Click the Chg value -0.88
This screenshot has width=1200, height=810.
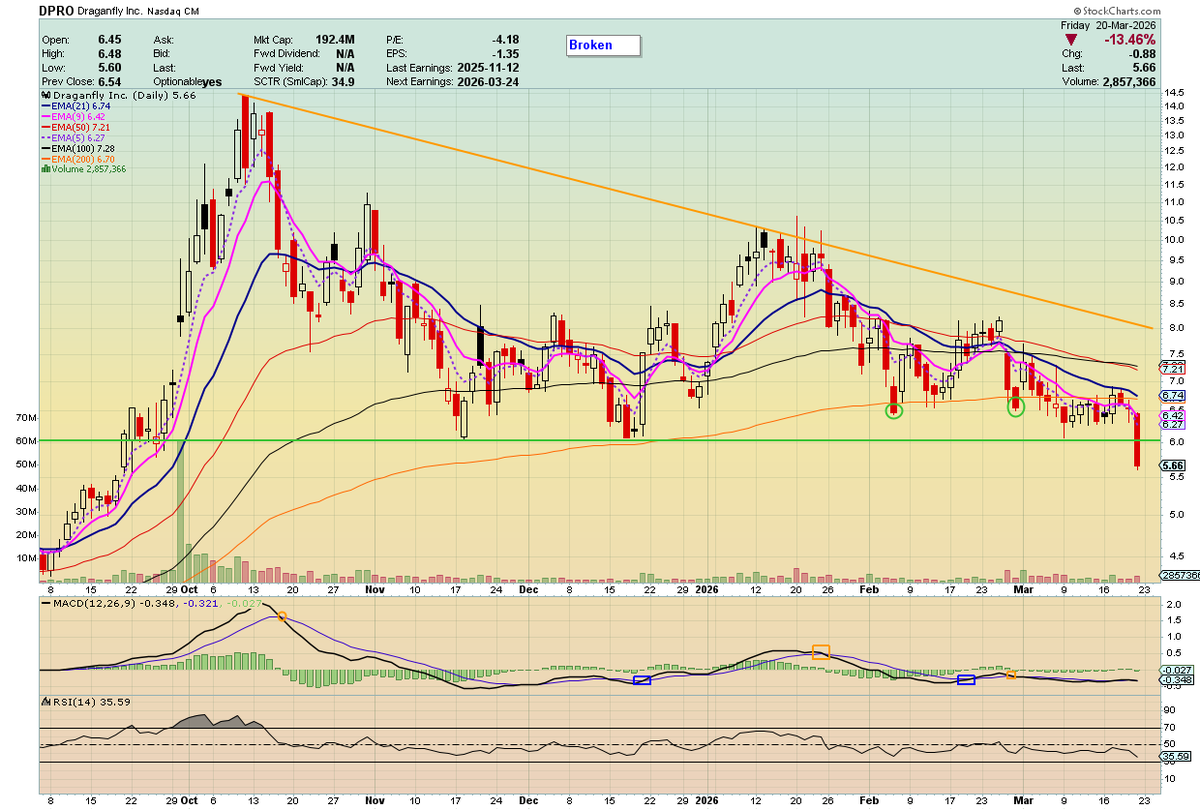[x=1141, y=55]
